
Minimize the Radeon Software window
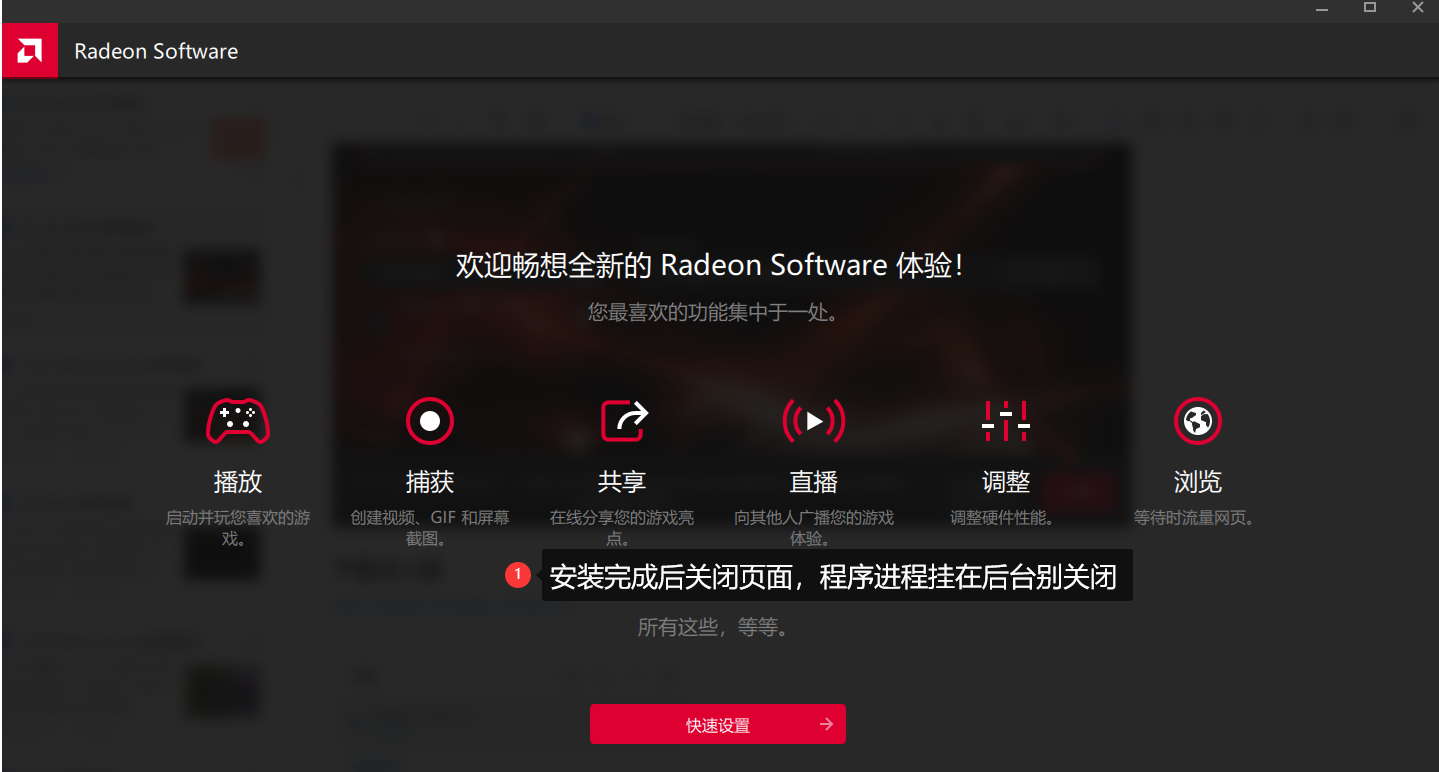point(1322,8)
